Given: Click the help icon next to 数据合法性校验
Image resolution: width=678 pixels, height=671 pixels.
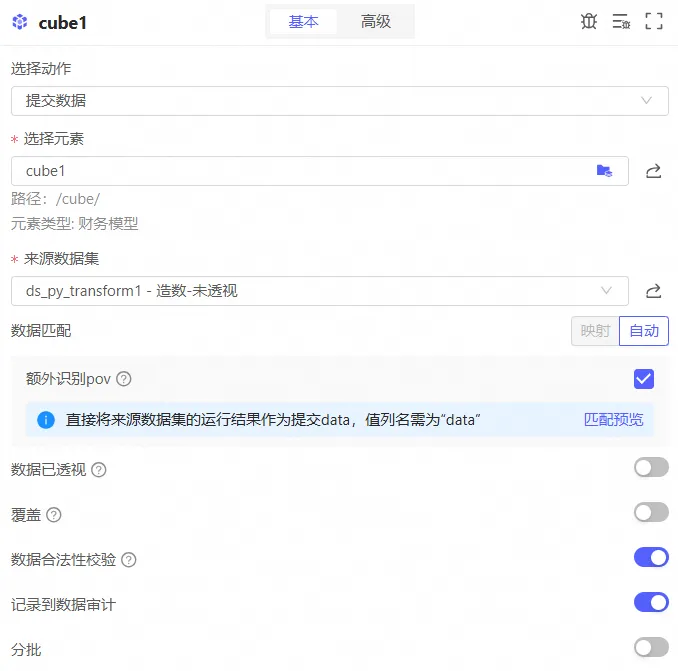Looking at the screenshot, I should tap(129, 560).
